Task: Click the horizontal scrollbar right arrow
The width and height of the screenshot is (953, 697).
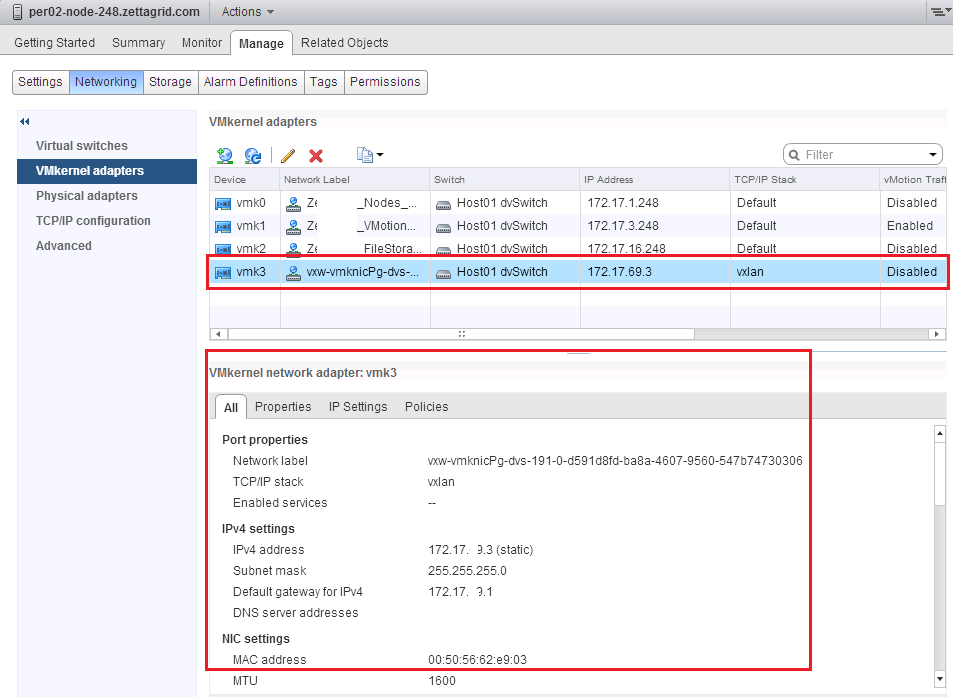Action: tap(937, 334)
